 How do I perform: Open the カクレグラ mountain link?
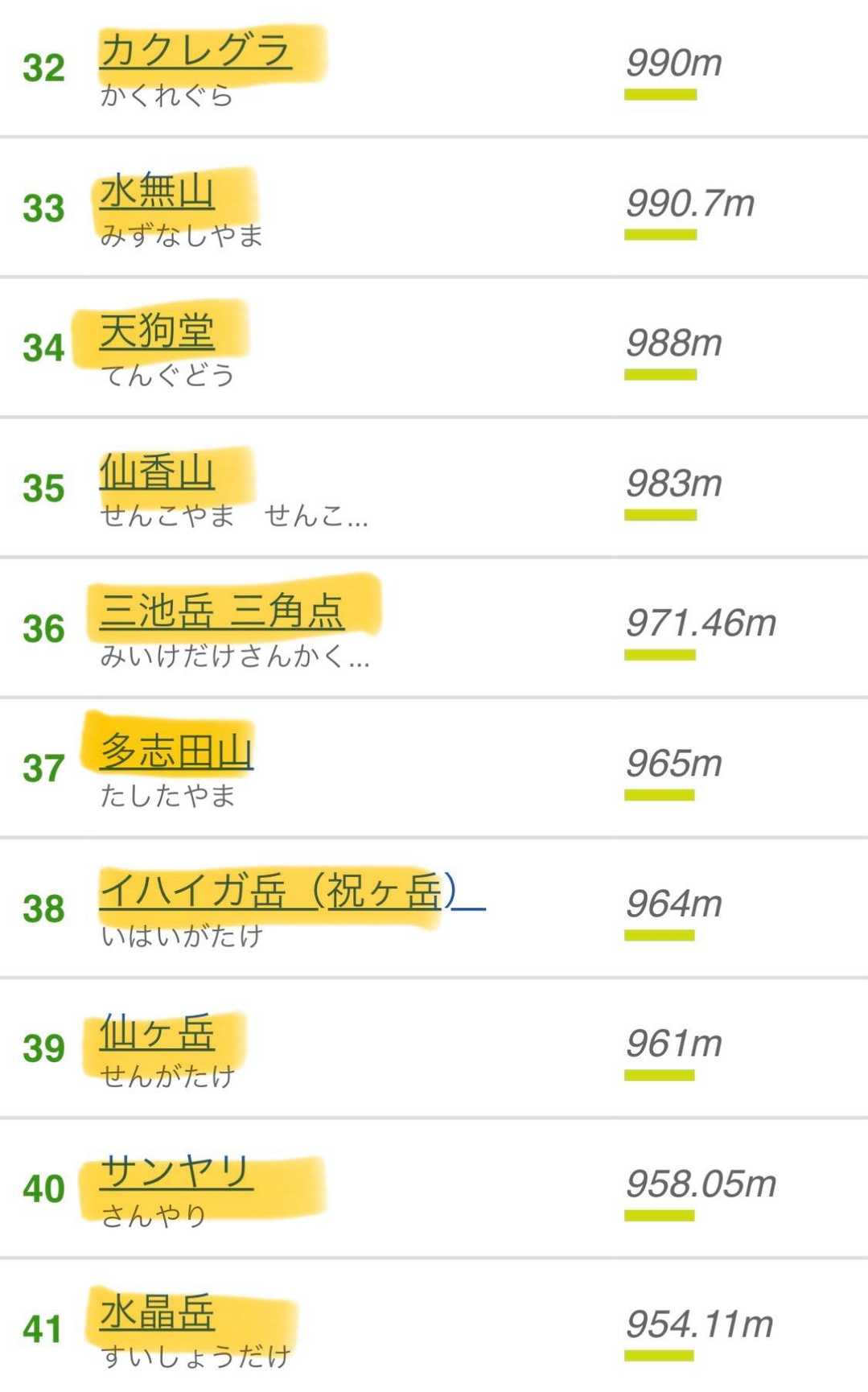(x=195, y=51)
